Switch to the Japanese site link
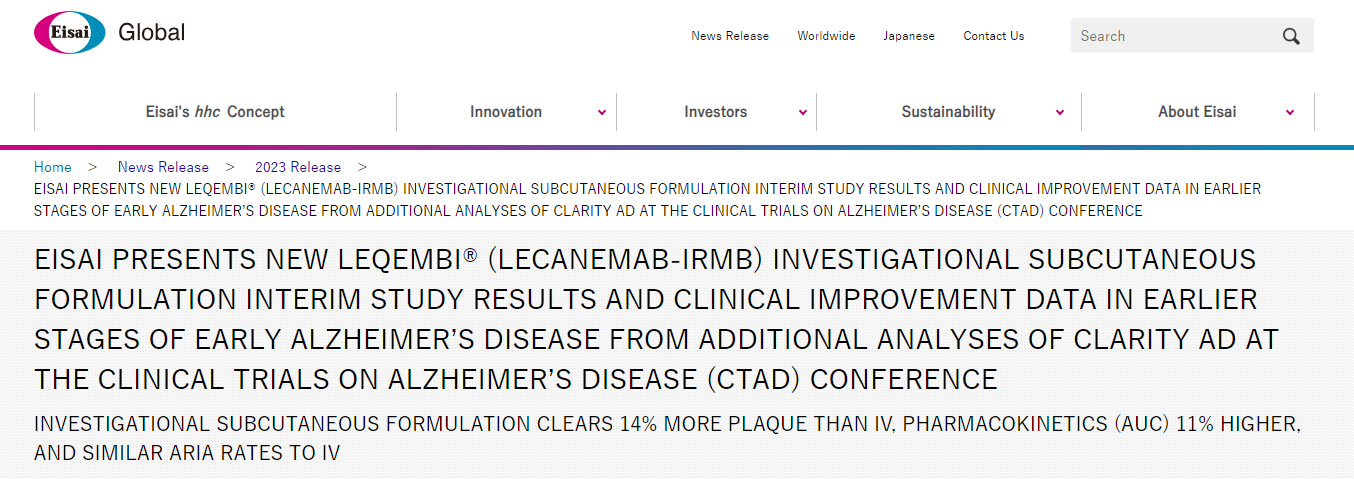Image resolution: width=1354 pixels, height=479 pixels. pyautogui.click(x=909, y=36)
